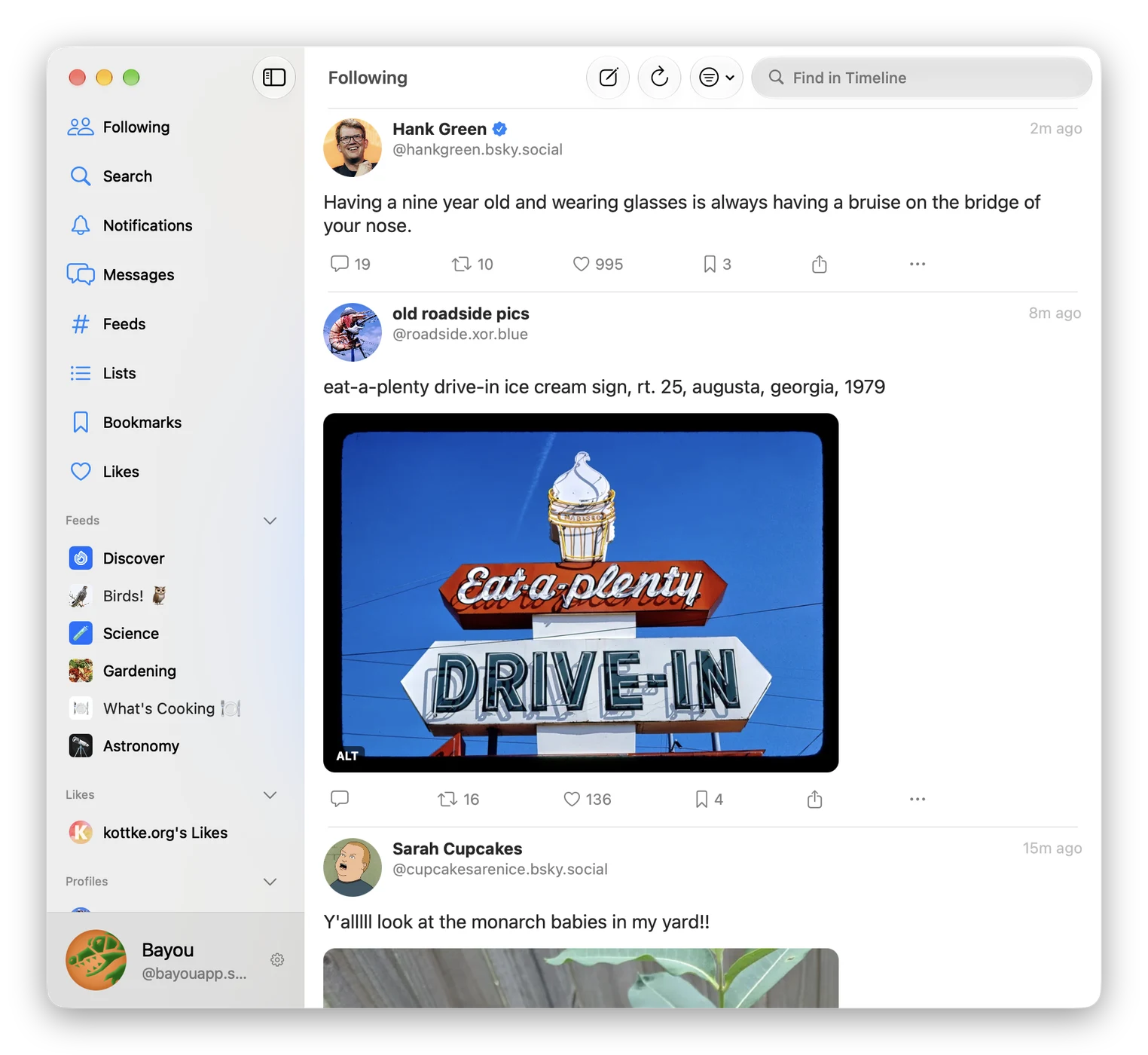The image size is (1148, 1055).
Task: Toggle the sidebar panel button
Action: [274, 78]
